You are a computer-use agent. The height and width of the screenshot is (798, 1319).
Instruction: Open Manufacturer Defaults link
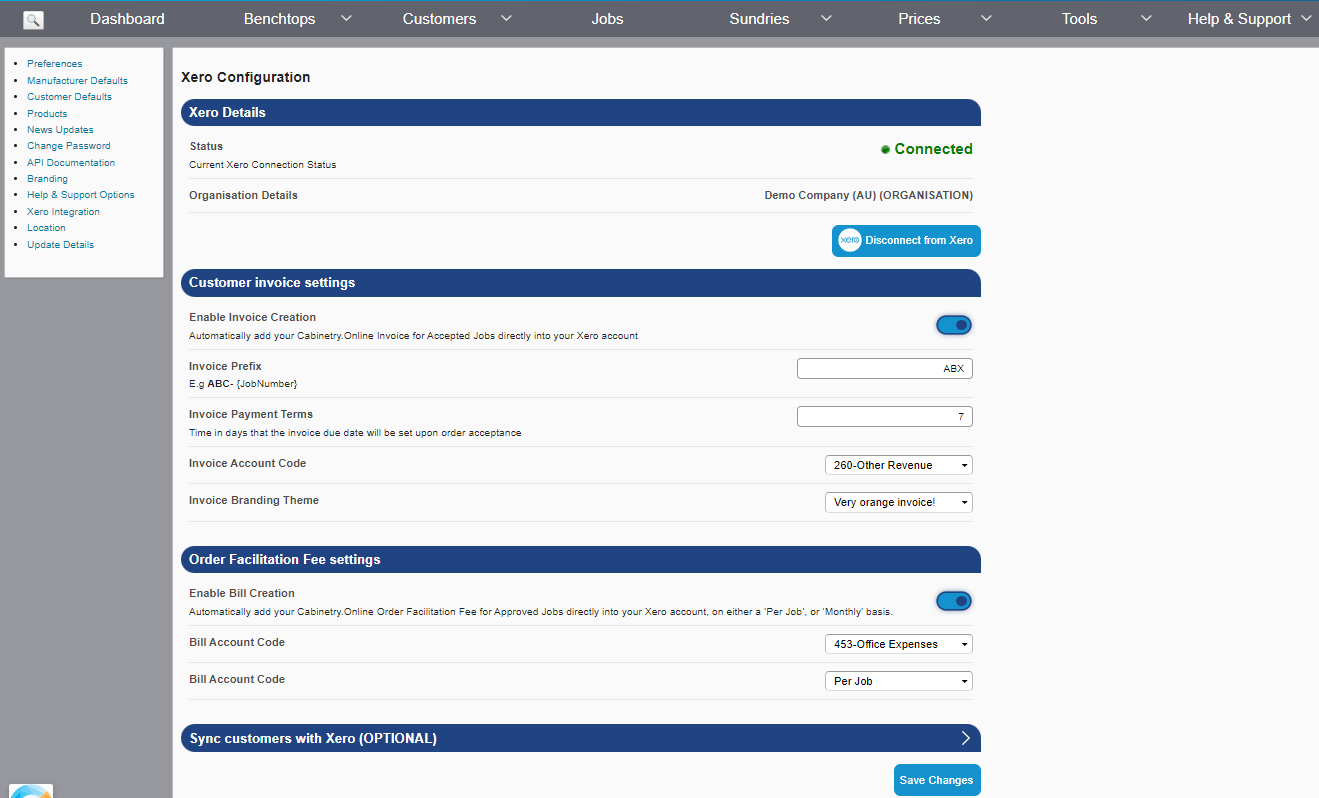pos(77,81)
